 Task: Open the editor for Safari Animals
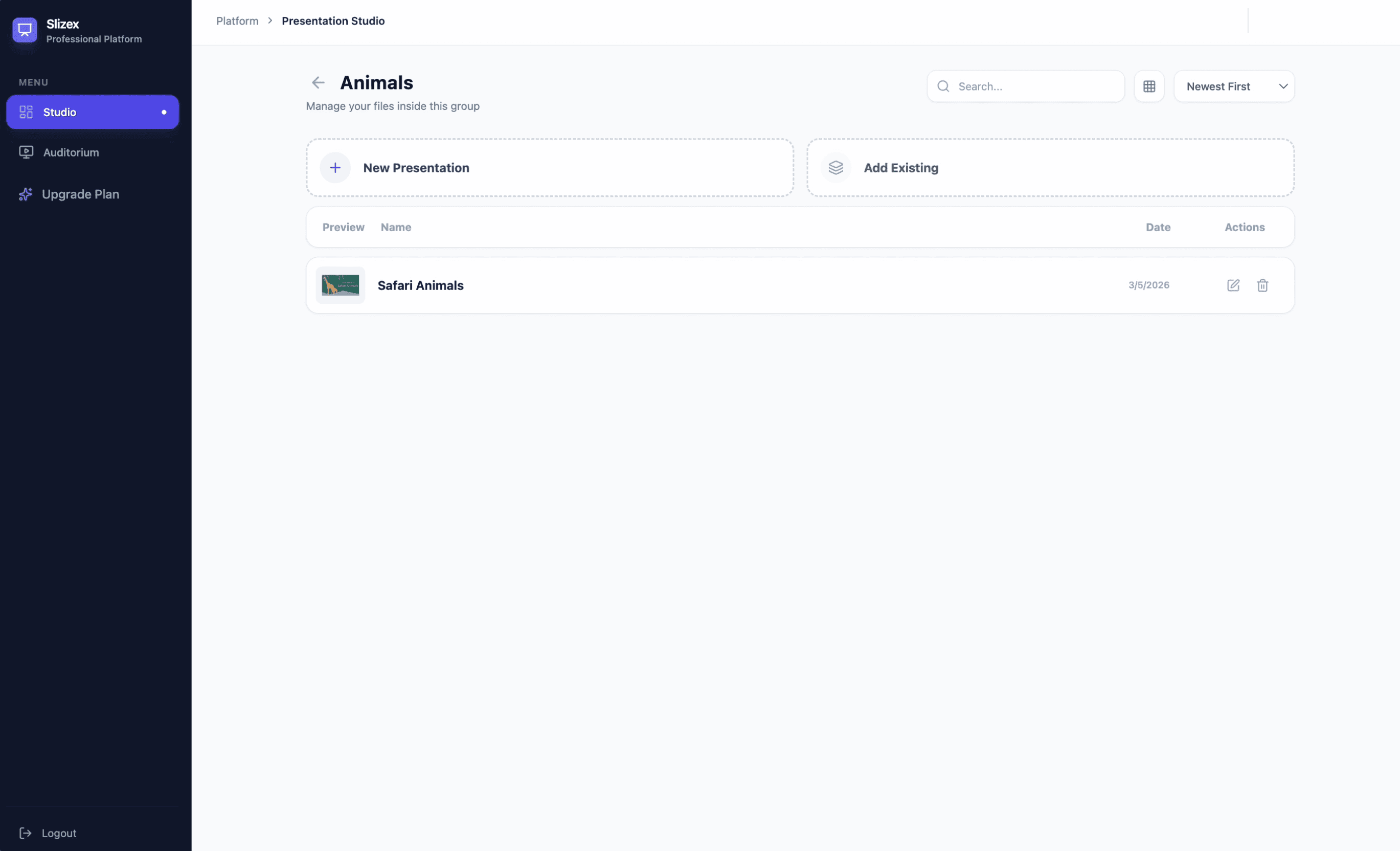click(x=1233, y=285)
